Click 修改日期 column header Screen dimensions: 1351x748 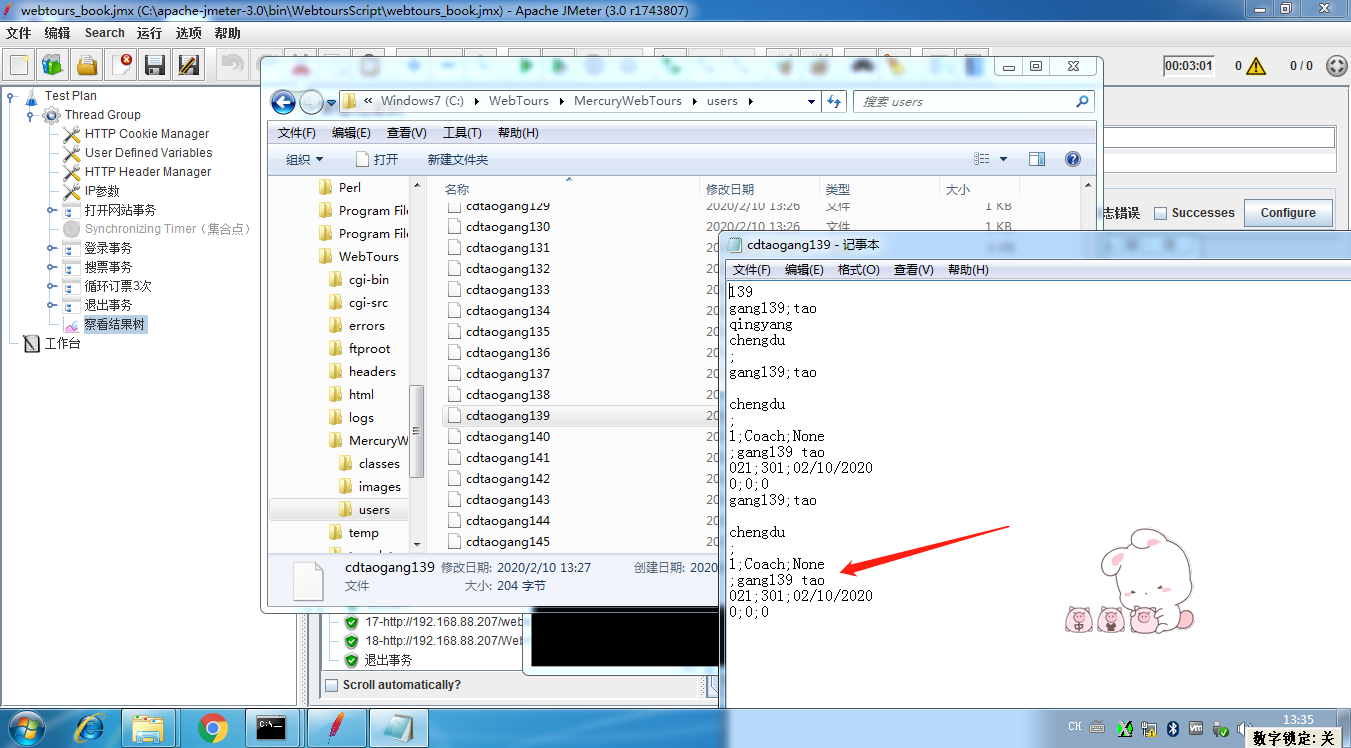[x=730, y=189]
